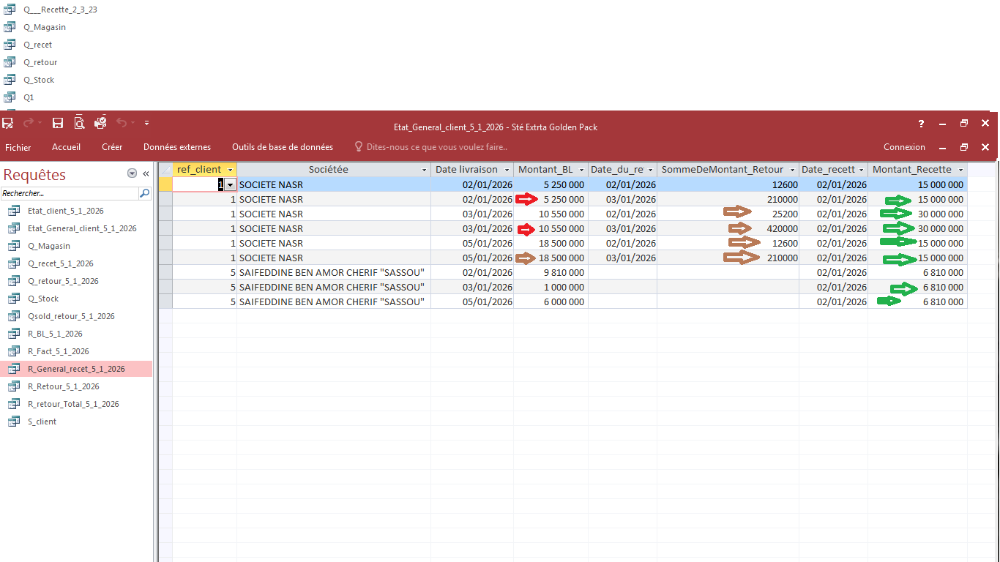Expand the Montant_Recette column dropdown arrow
This screenshot has height=562, width=1000.
tap(960, 170)
